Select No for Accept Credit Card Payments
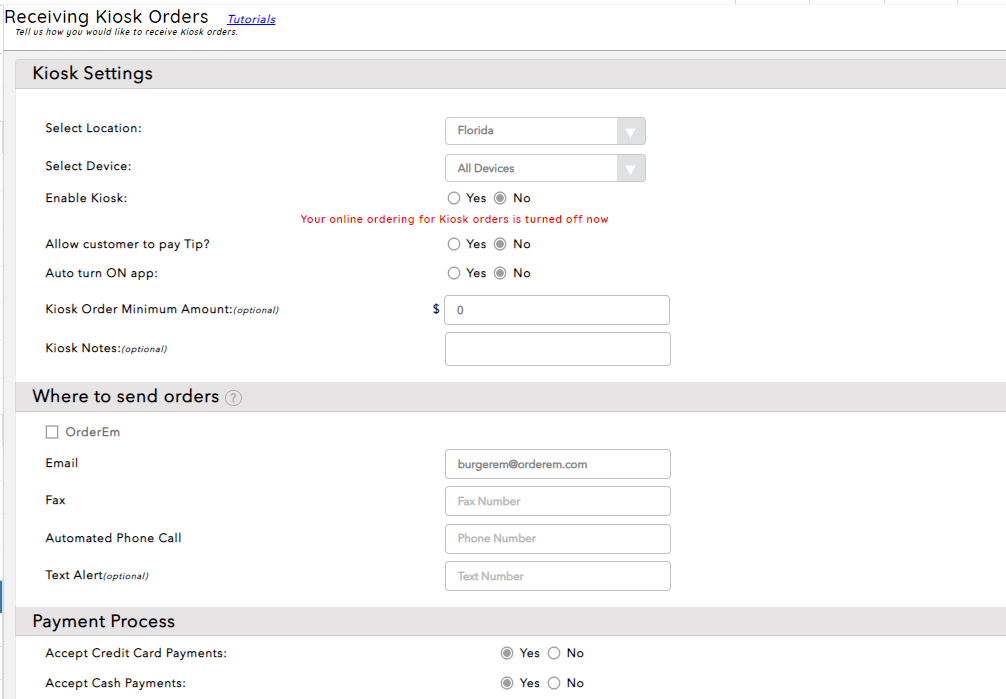Viewport: 1006px width, 699px height. point(554,653)
